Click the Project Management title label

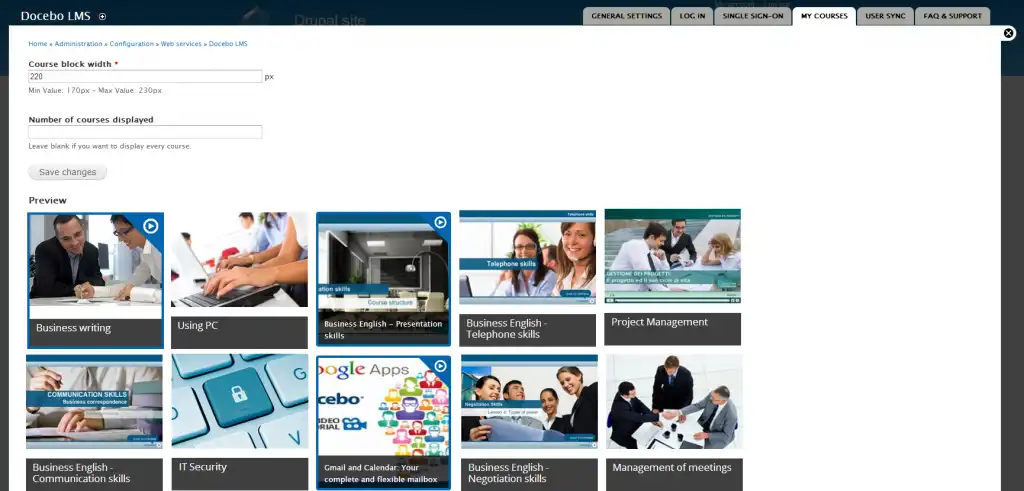pos(659,322)
